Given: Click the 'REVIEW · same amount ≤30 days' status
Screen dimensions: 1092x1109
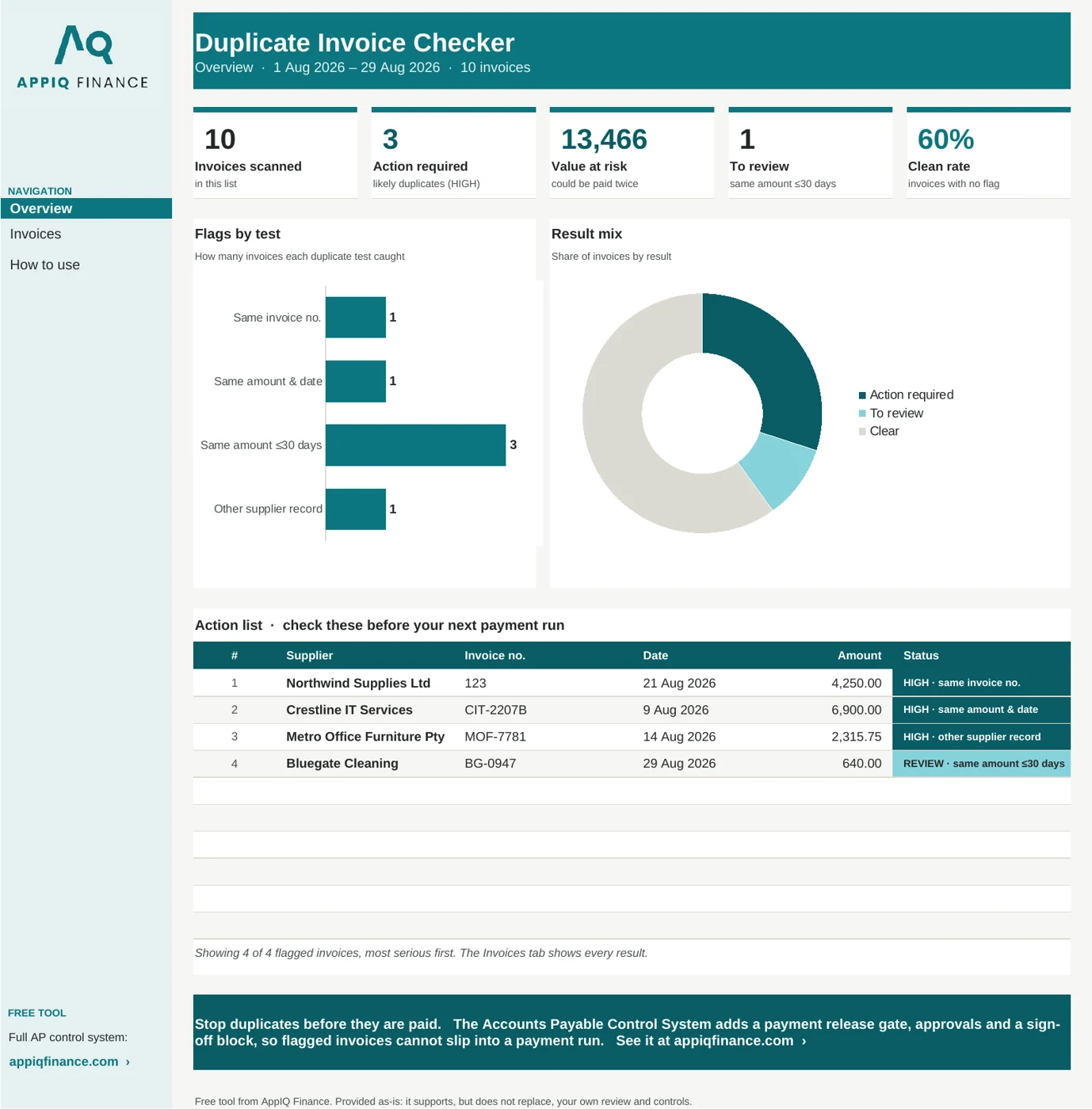Looking at the screenshot, I should tap(981, 764).
